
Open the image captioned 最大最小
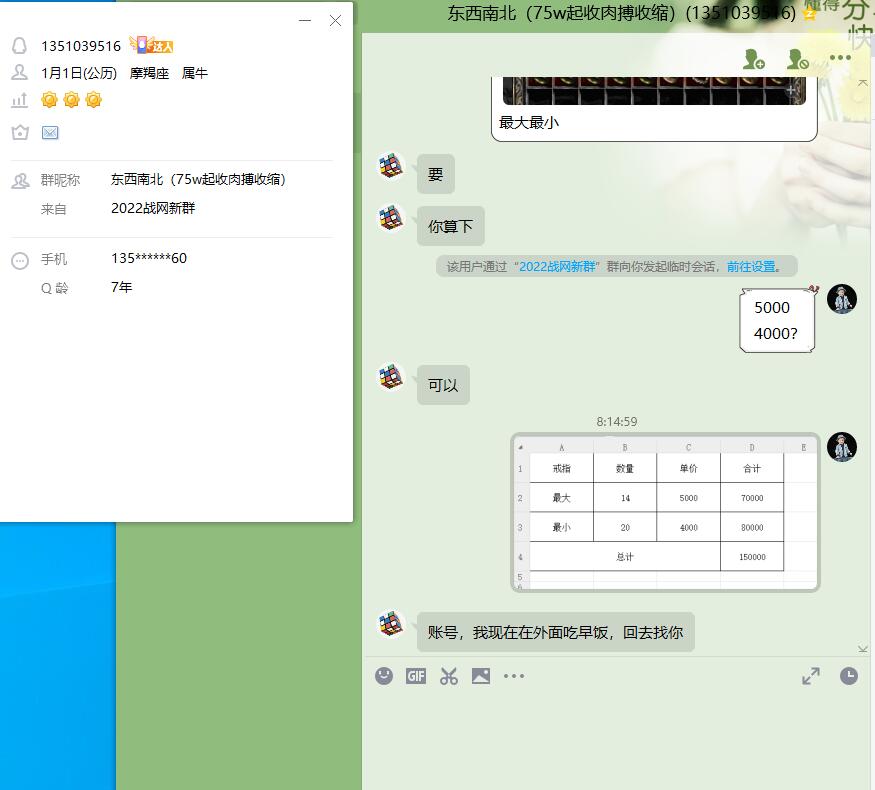[x=654, y=90]
